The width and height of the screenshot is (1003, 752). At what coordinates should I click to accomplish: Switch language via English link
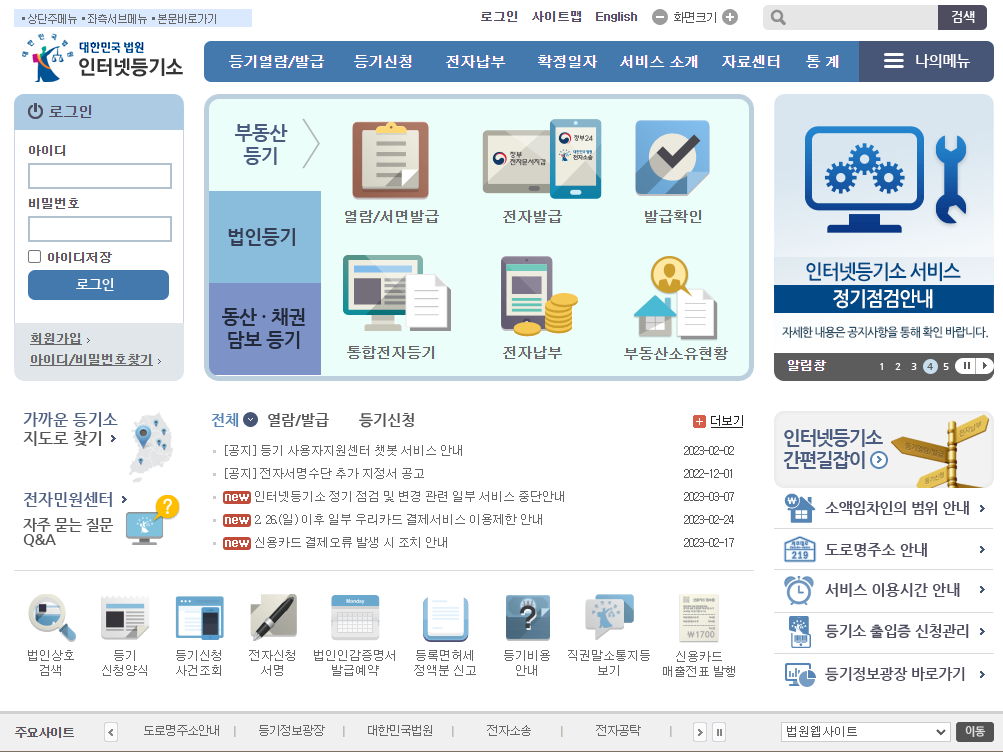[x=616, y=17]
